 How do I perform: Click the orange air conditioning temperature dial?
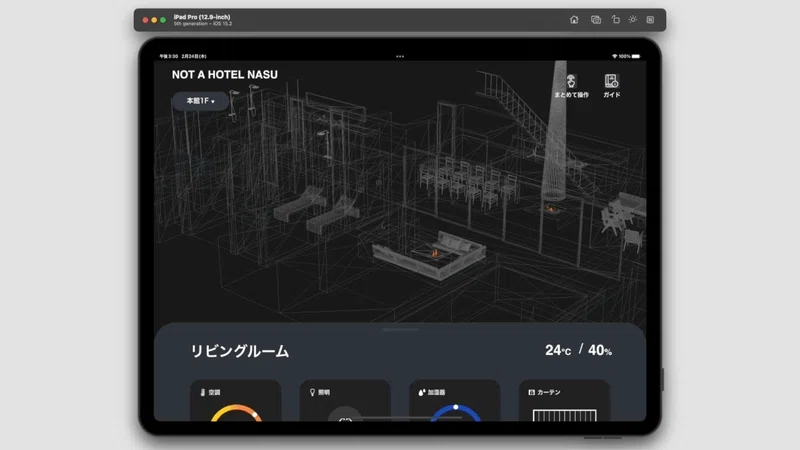click(236, 413)
